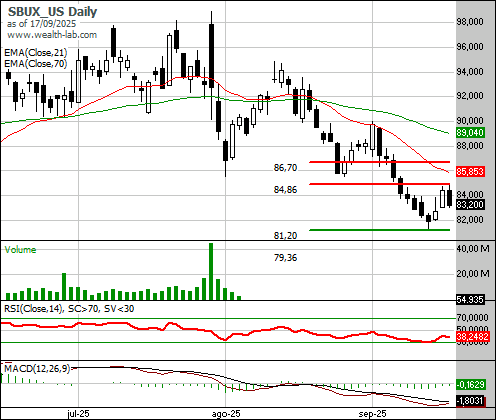Click the upper red 86,70 resistance line

tap(380, 162)
